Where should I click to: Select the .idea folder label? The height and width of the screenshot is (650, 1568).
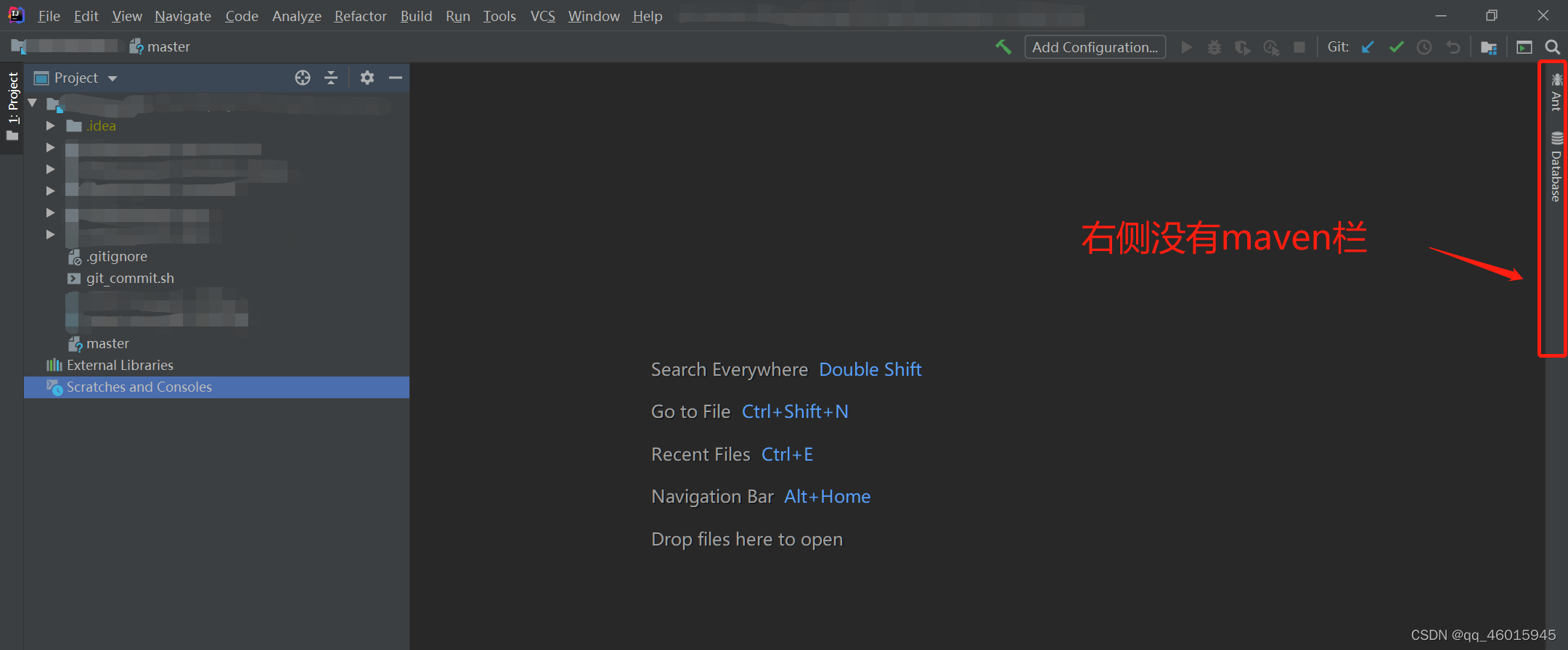point(101,126)
